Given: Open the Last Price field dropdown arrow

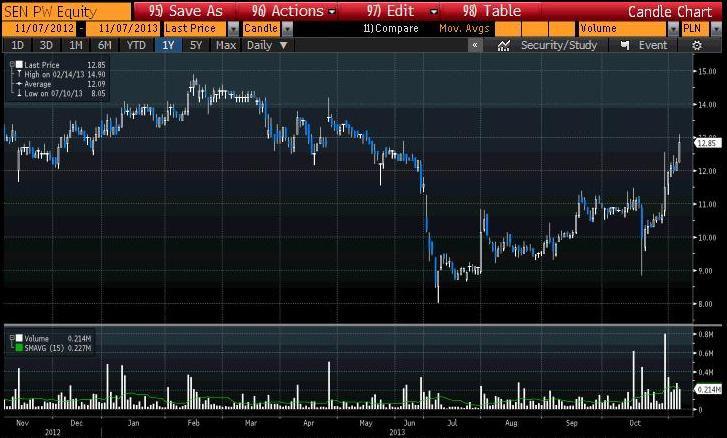Looking at the screenshot, I should pyautogui.click(x=233, y=29).
